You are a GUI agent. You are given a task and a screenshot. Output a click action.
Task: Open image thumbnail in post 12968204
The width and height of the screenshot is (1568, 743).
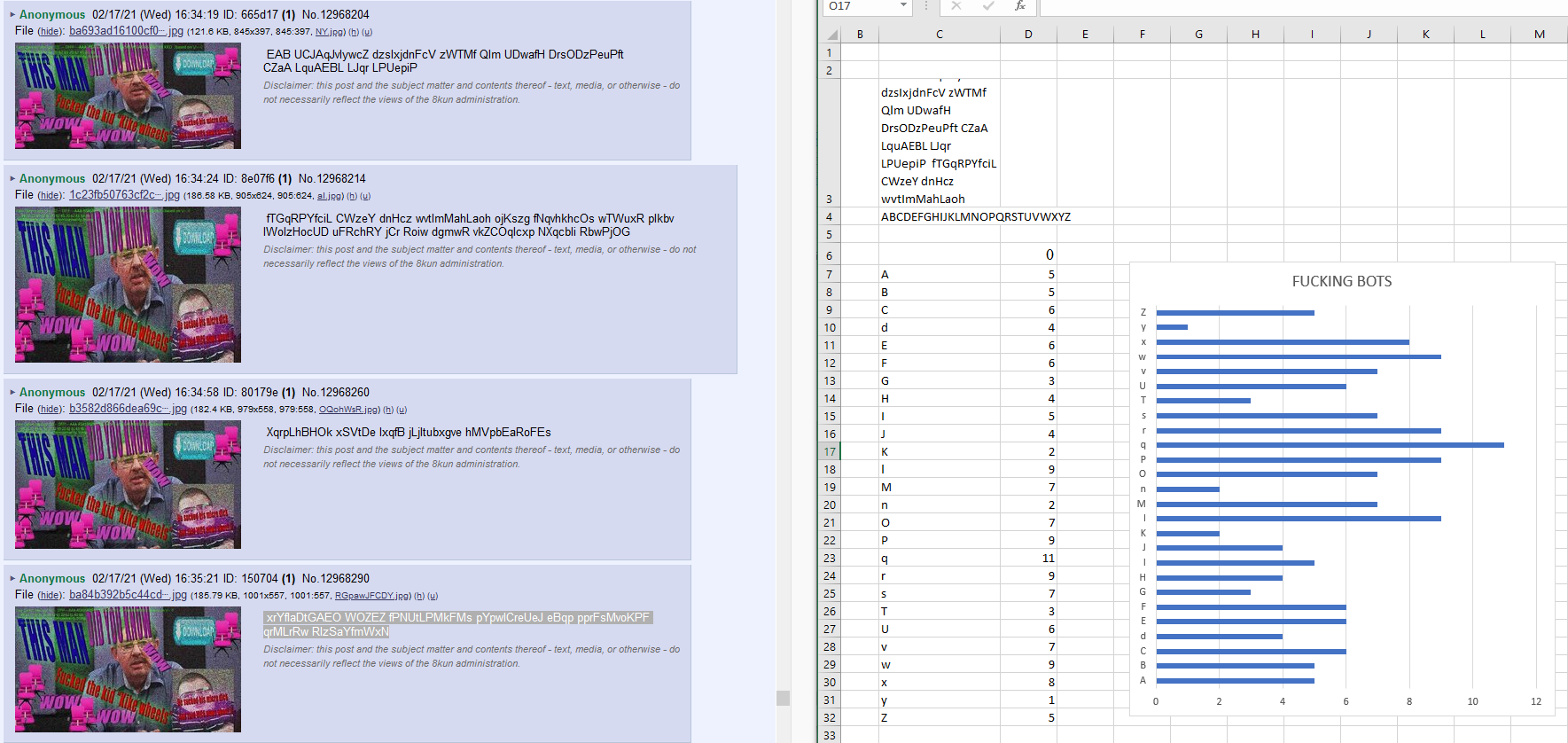coord(128,96)
